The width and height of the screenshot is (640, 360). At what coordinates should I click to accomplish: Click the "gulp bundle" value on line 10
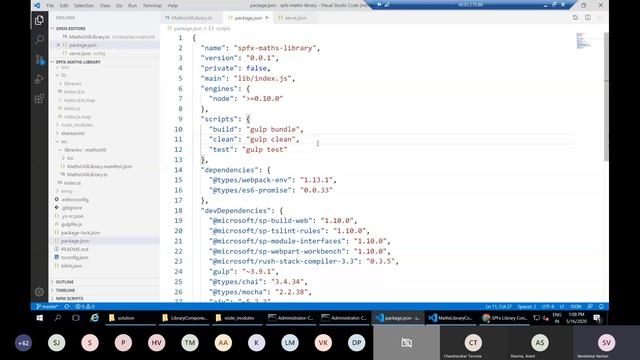tap(273, 129)
